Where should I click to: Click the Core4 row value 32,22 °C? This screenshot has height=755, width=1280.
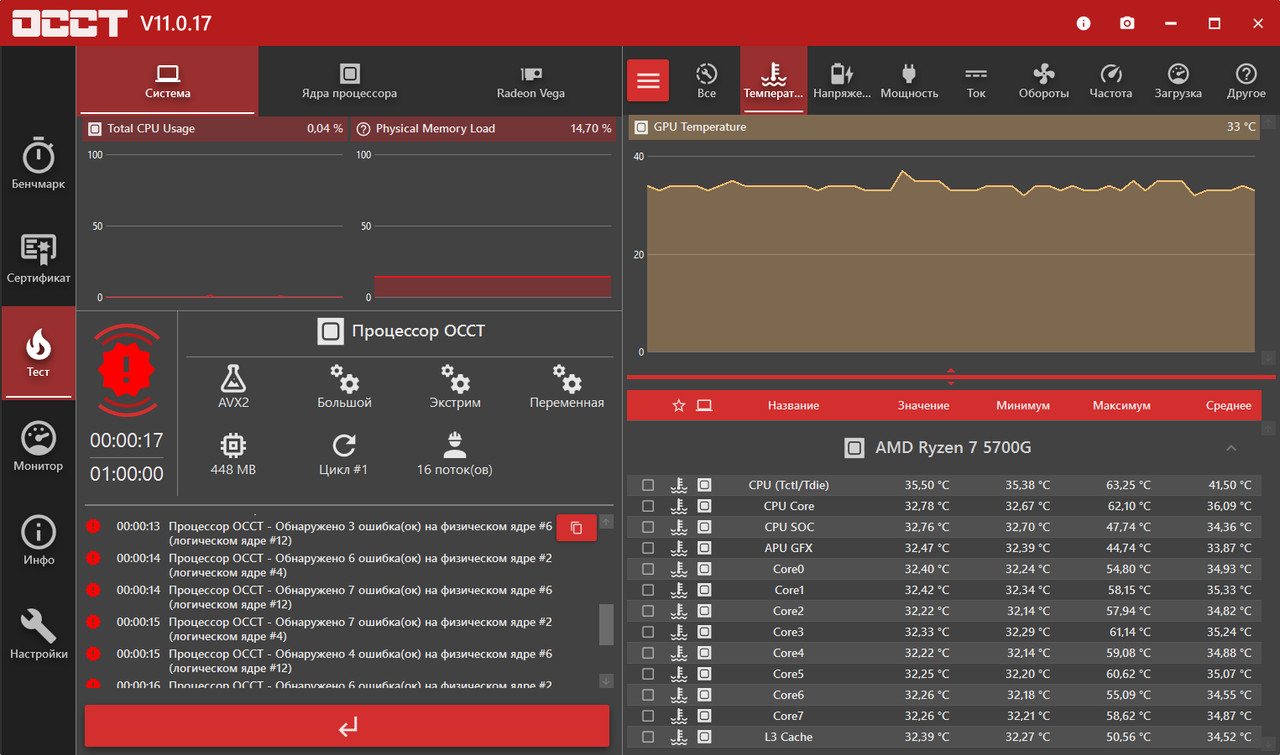point(927,653)
